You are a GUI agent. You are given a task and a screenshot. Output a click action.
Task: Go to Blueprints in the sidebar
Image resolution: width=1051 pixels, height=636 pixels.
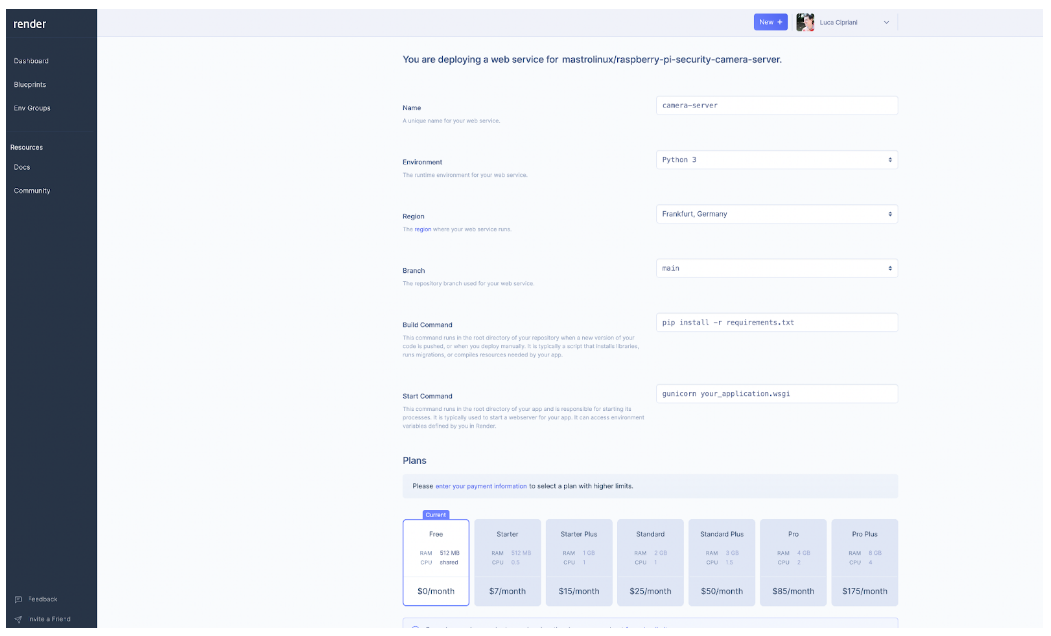point(30,85)
